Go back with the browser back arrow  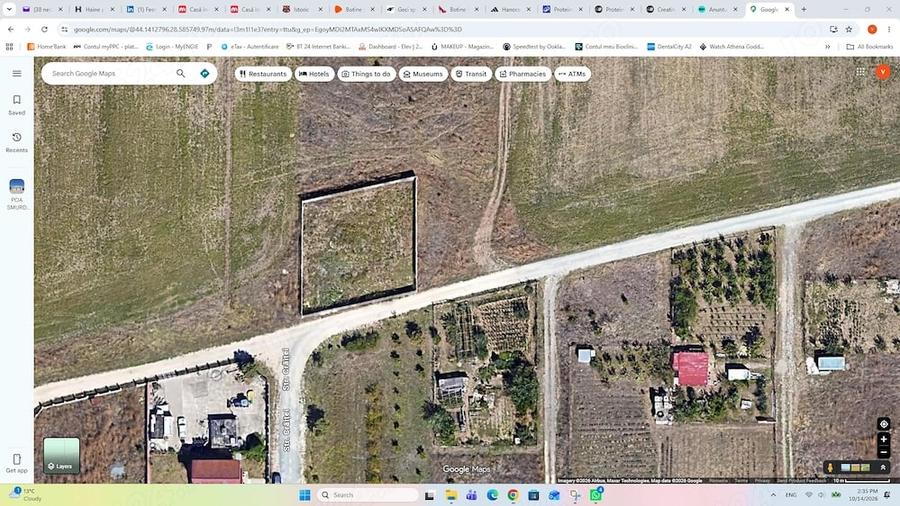coord(11,29)
